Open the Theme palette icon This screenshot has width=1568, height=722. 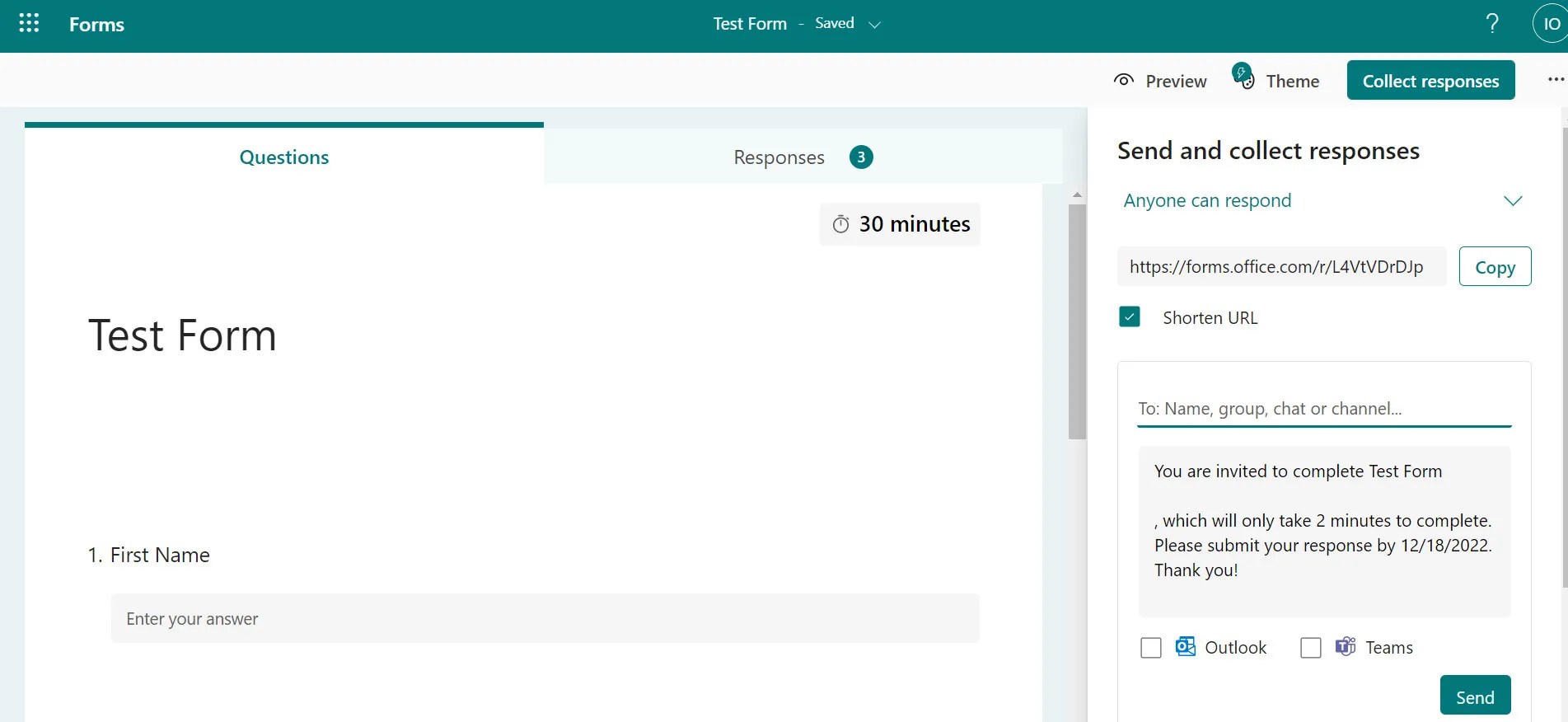pos(1243,76)
